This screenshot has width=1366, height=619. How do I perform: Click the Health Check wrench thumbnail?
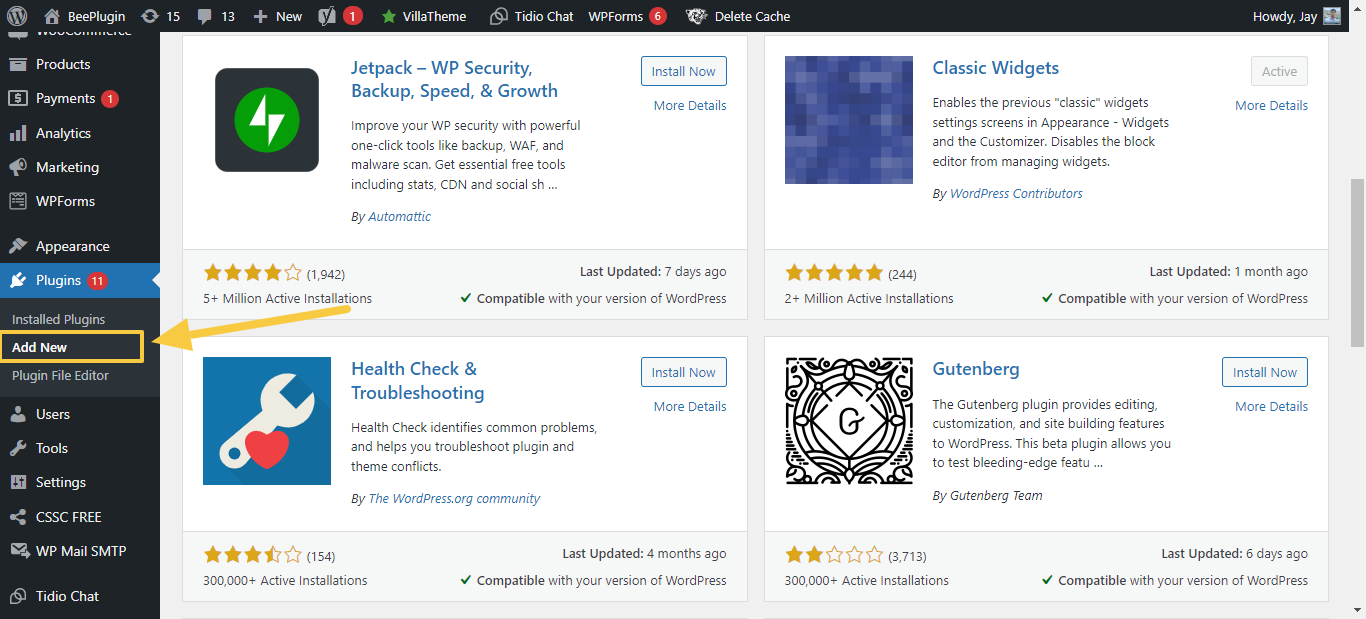[267, 421]
